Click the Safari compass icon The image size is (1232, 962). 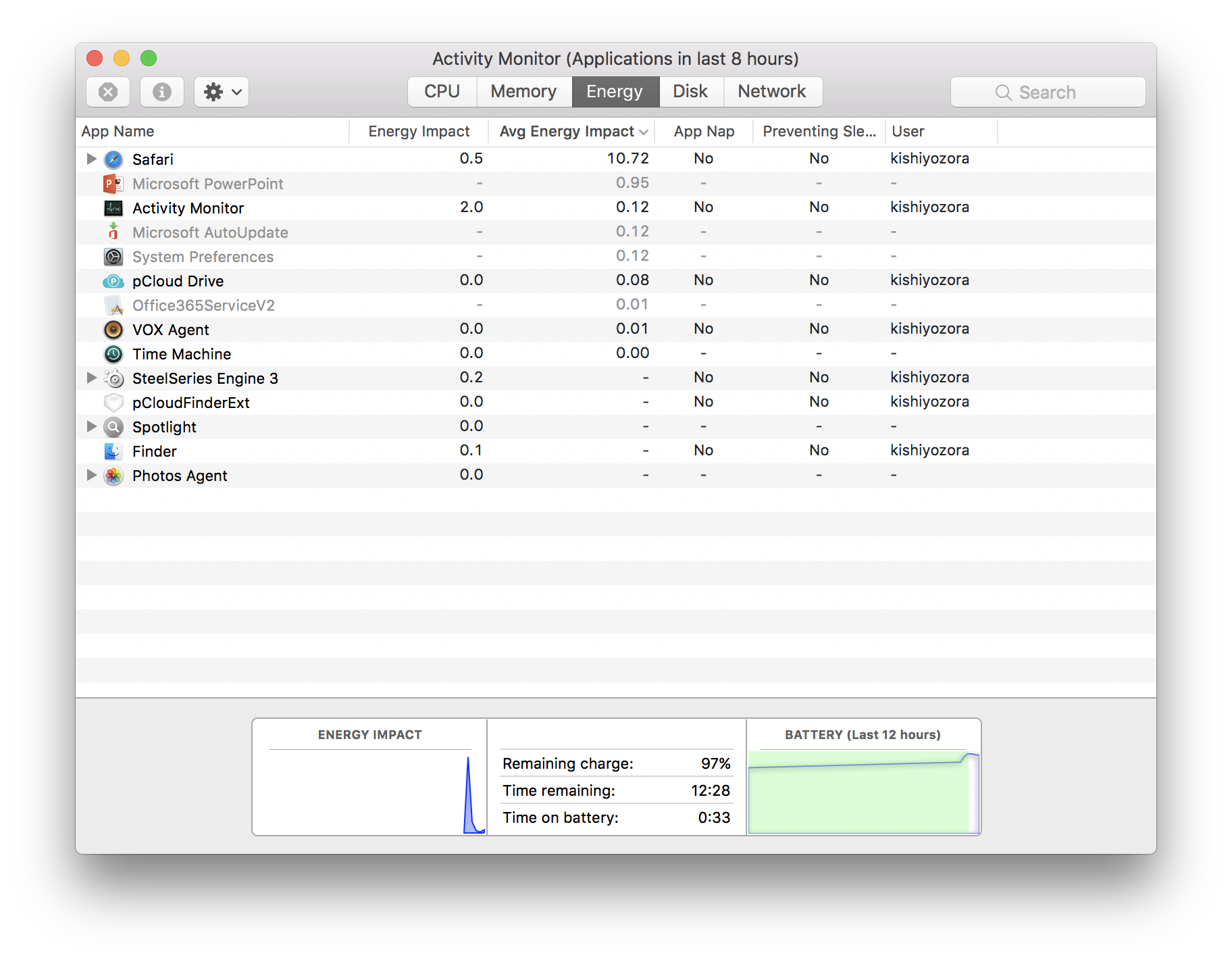[113, 159]
